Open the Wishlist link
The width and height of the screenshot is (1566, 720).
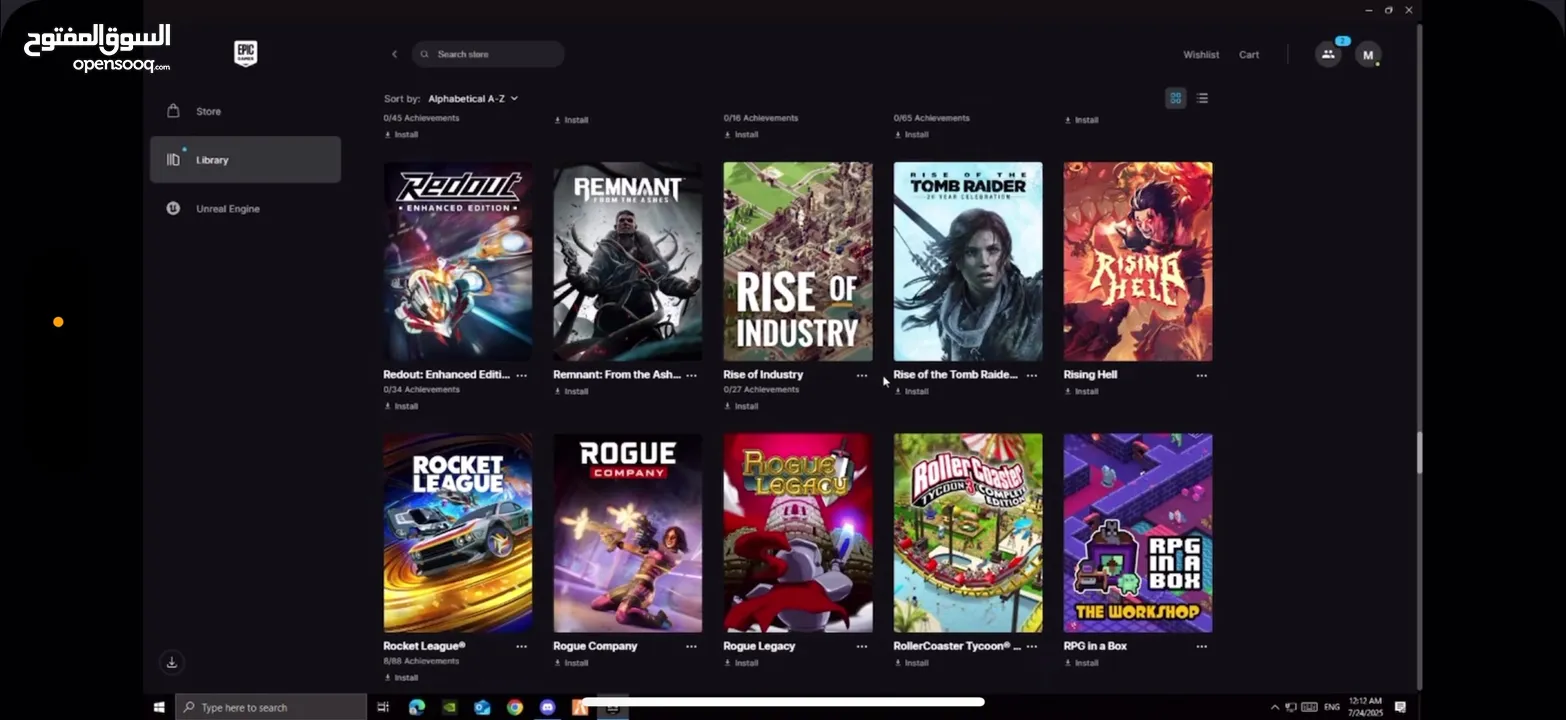click(x=1201, y=55)
